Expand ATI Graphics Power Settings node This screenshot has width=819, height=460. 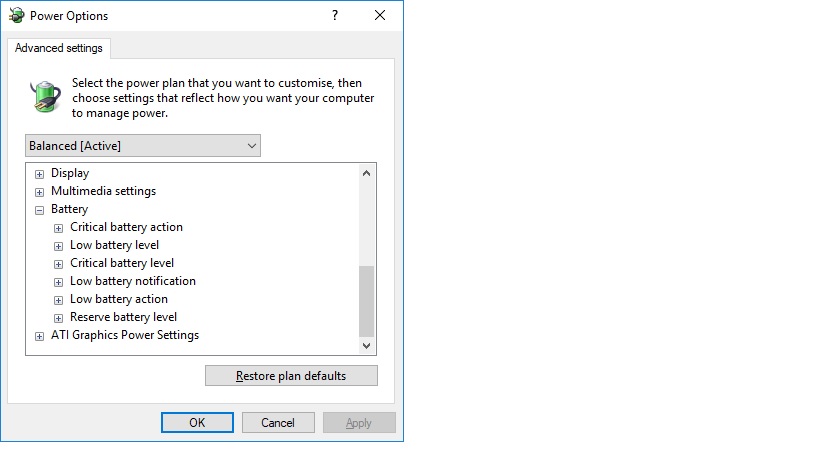pyautogui.click(x=39, y=336)
